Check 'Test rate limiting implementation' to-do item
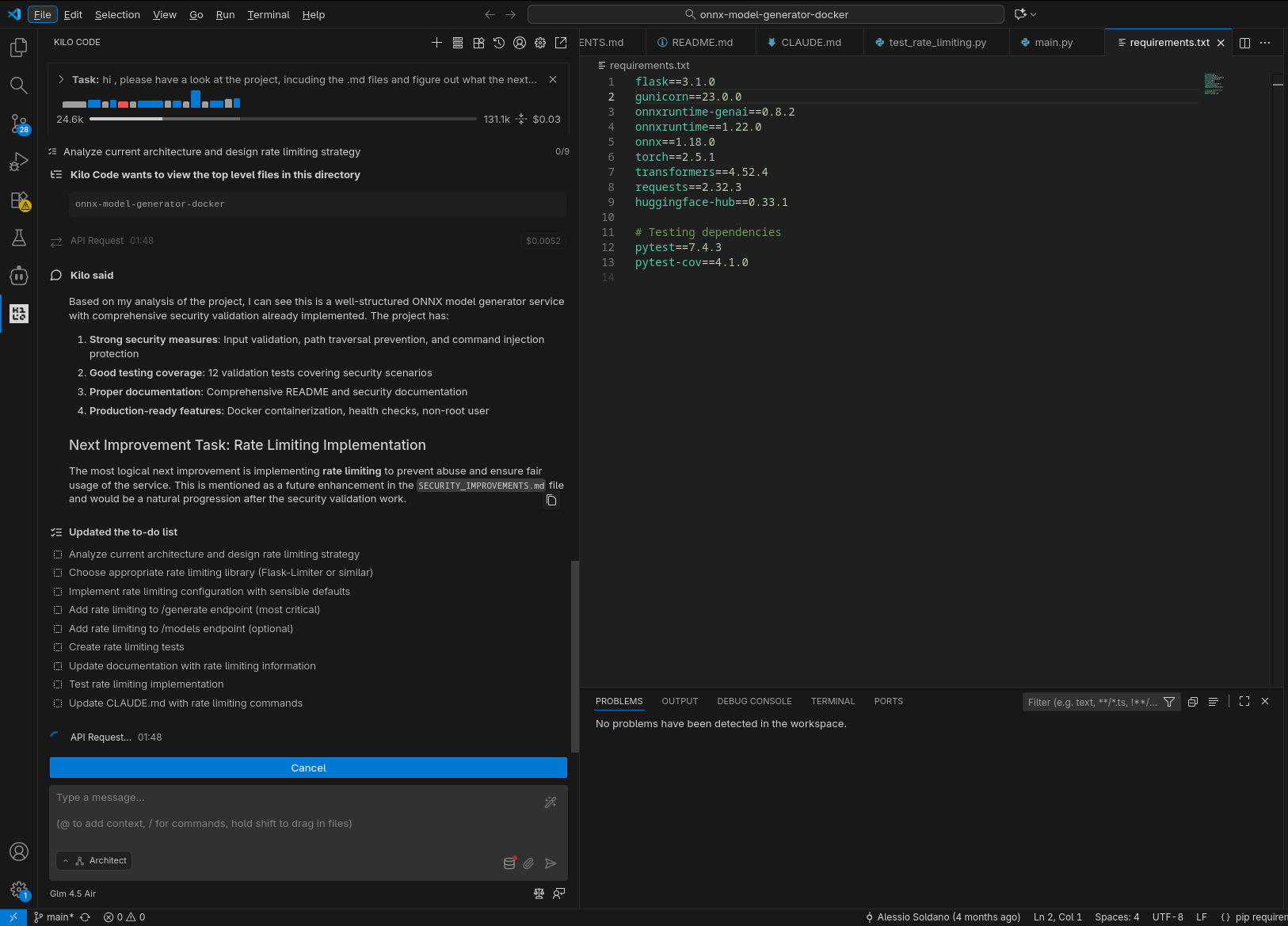 tap(58, 684)
